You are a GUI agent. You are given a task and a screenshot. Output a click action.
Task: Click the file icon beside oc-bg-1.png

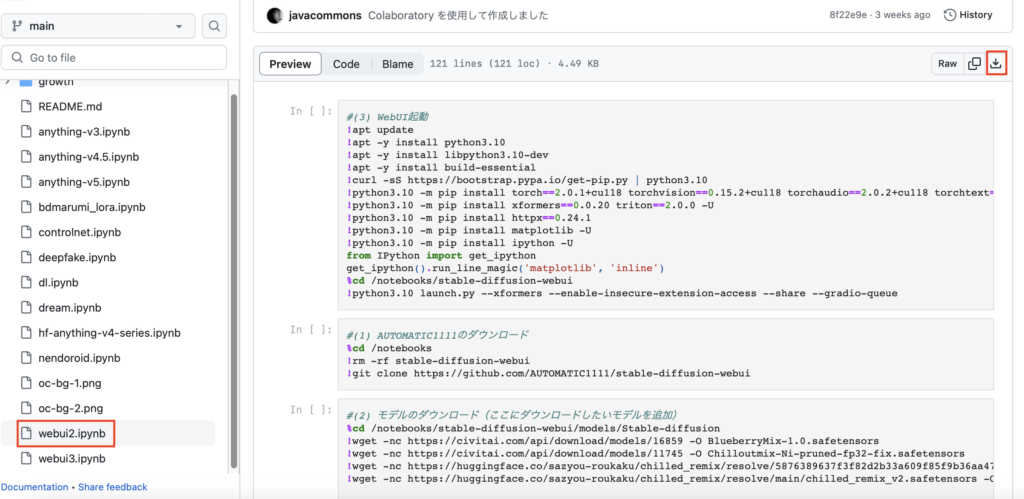click(27, 383)
